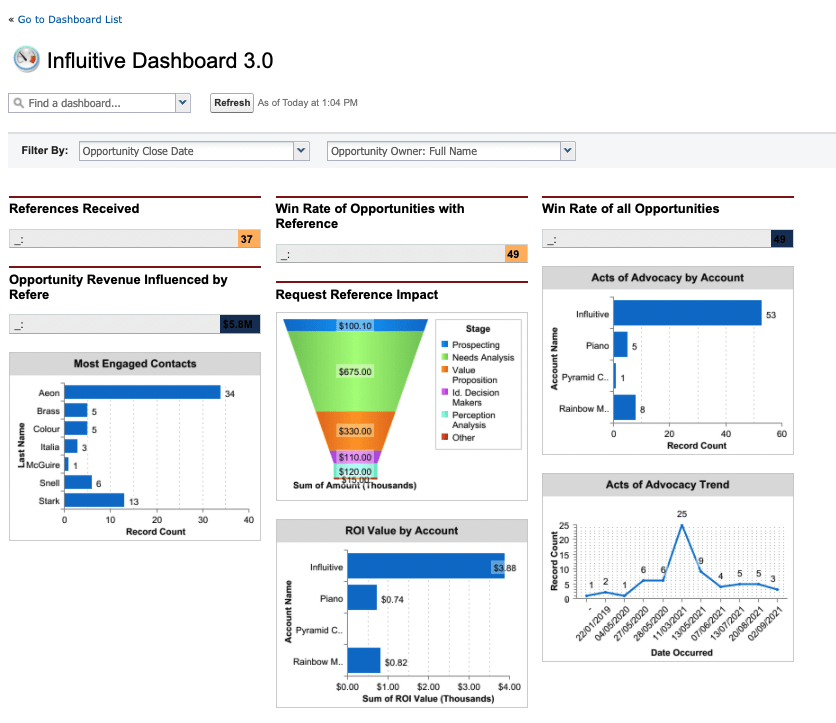The height and width of the screenshot is (723, 836).
Task: Click the Prospecting $100.10 funnel segment
Action: 355,326
